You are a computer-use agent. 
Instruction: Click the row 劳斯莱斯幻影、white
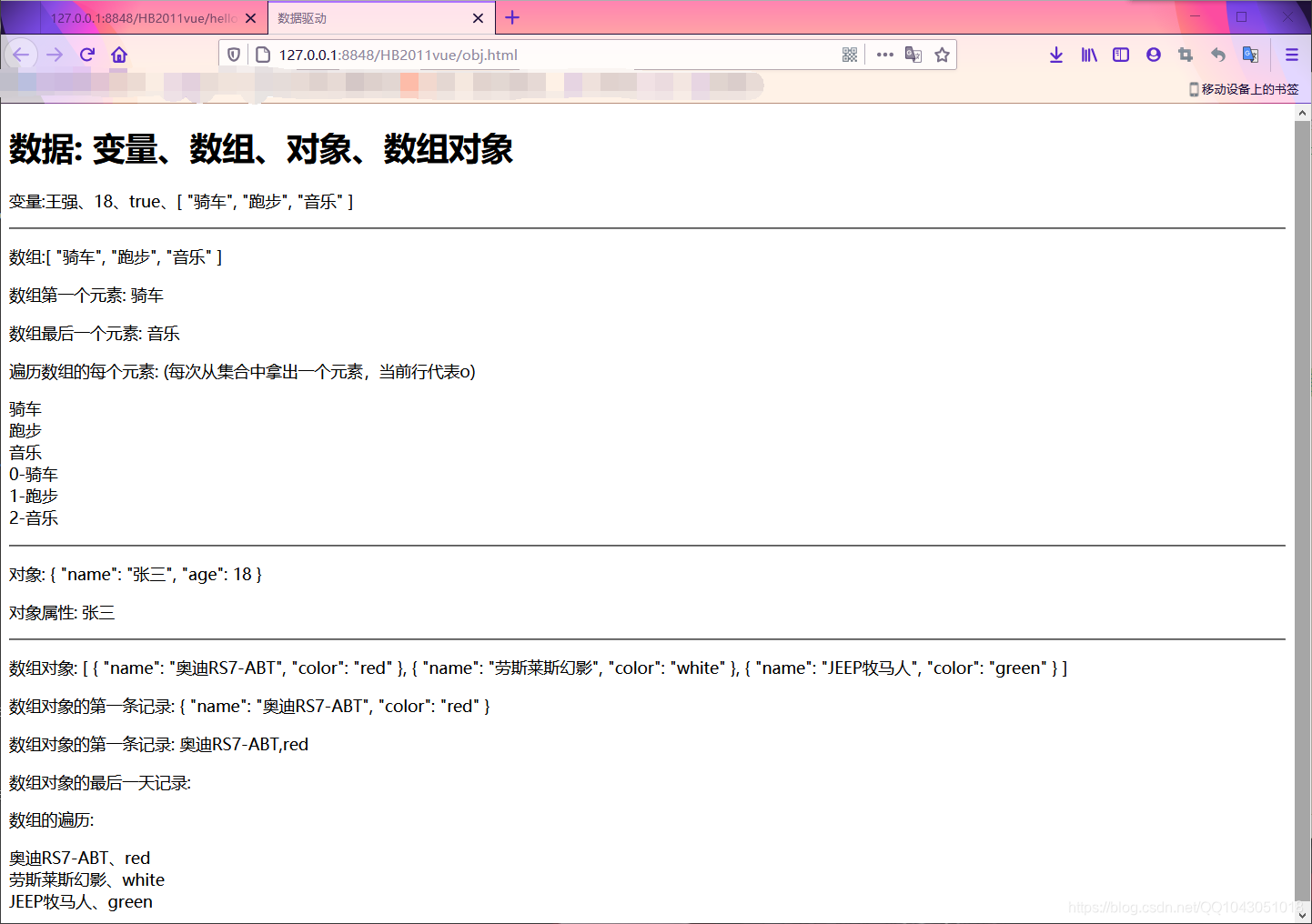click(x=87, y=880)
